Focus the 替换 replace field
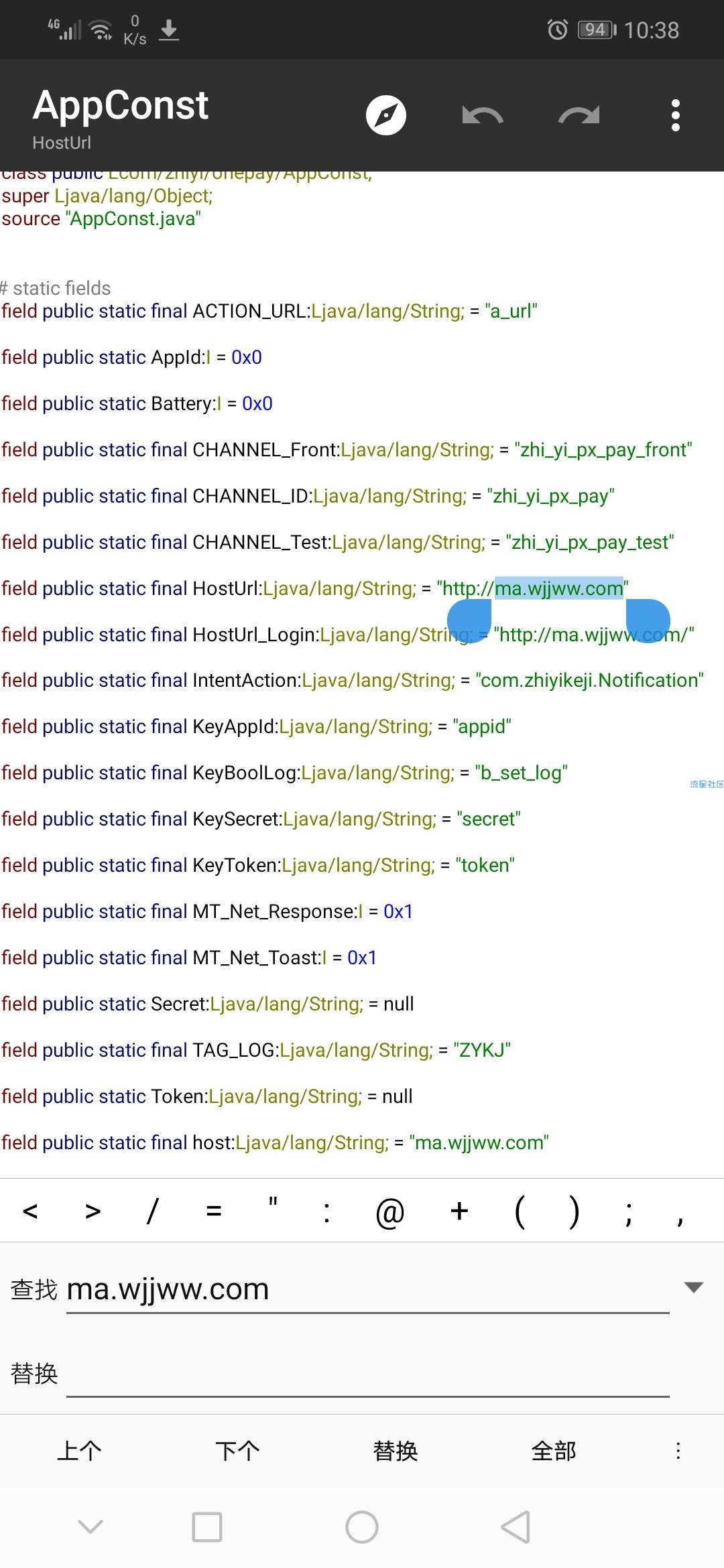This screenshot has width=724, height=1568. point(368,1374)
